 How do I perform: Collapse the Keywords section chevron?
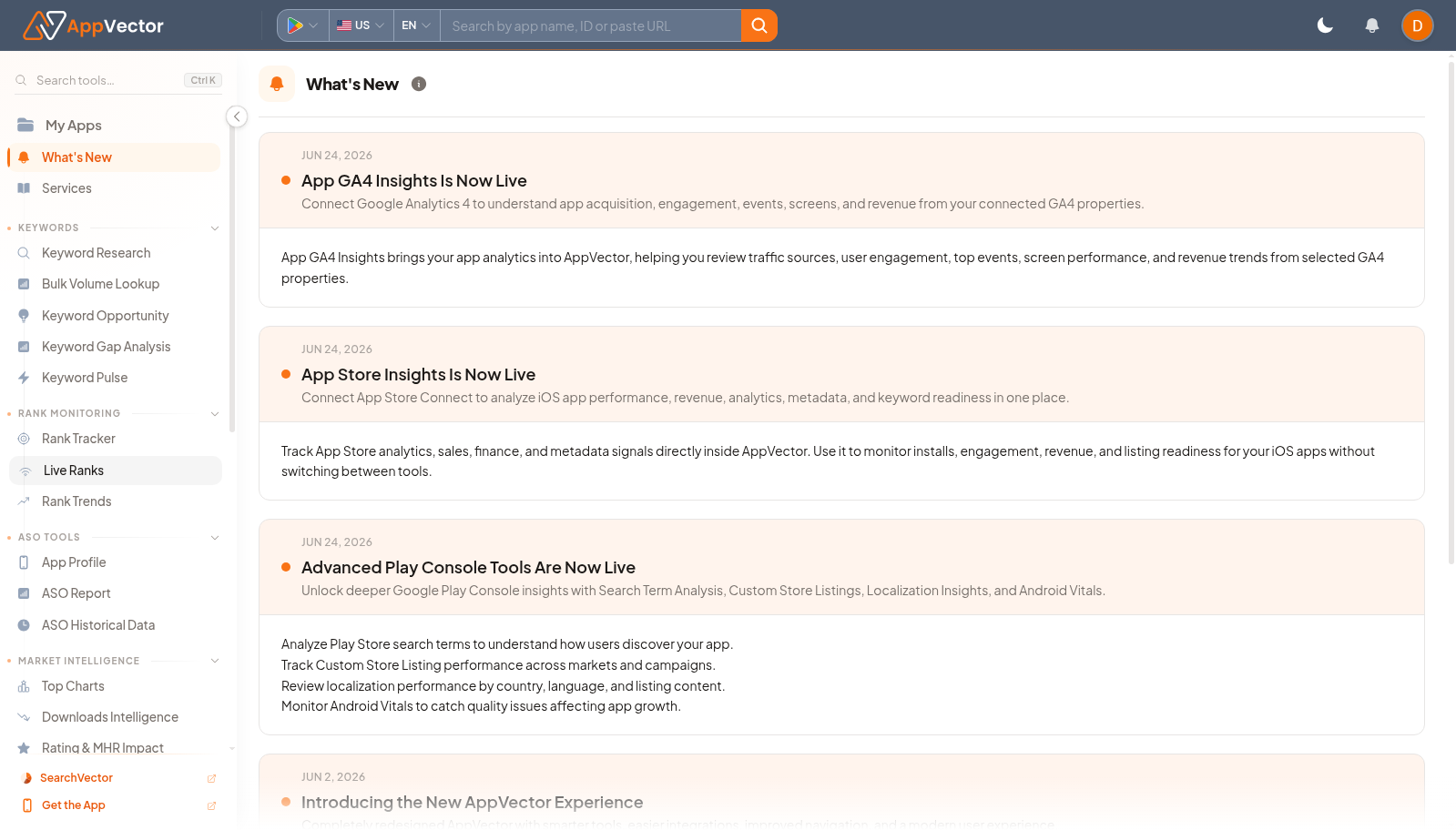tap(215, 228)
